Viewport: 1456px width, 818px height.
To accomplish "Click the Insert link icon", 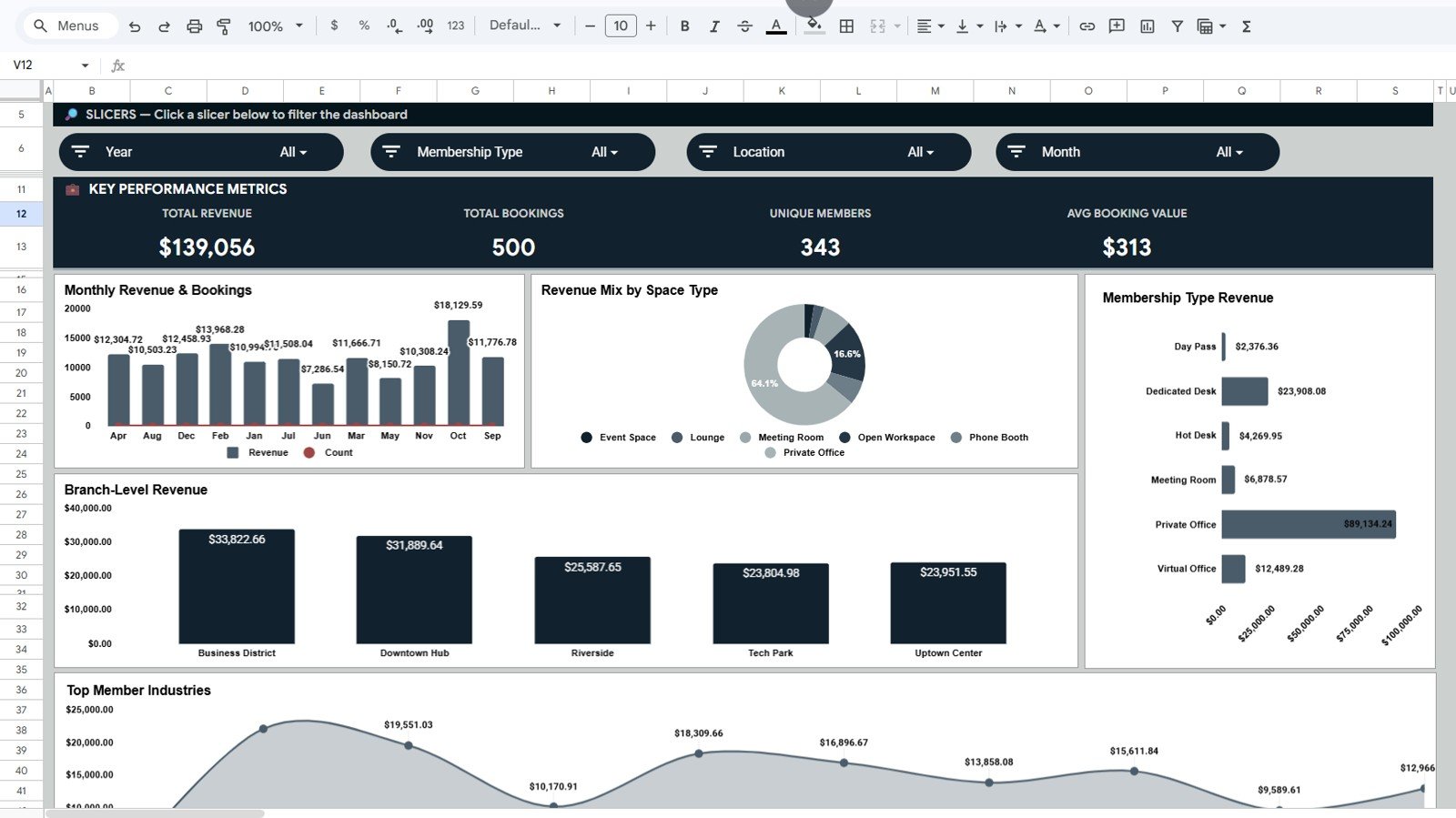I will tap(1087, 25).
